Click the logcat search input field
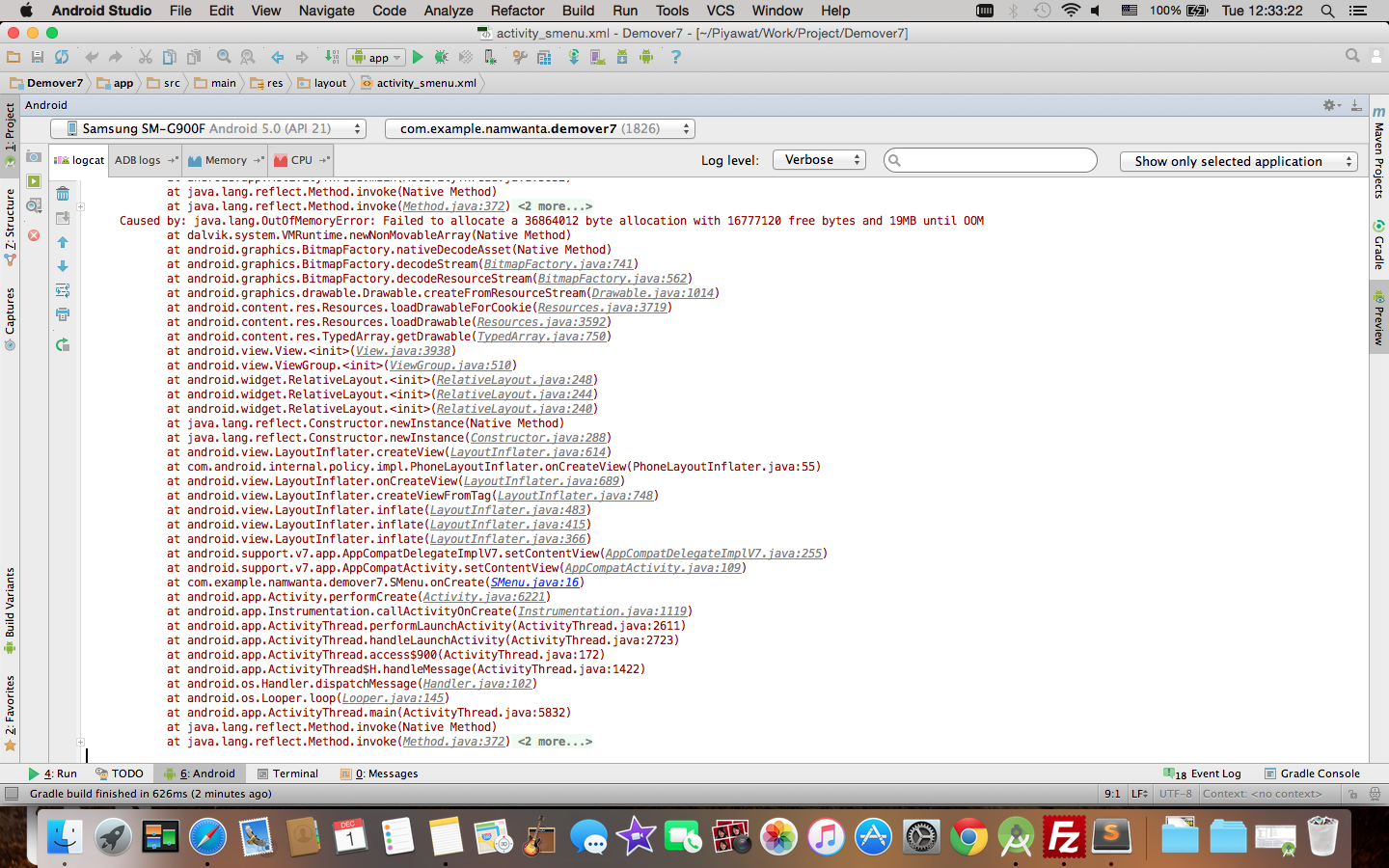This screenshot has height=868, width=1389. point(991,160)
